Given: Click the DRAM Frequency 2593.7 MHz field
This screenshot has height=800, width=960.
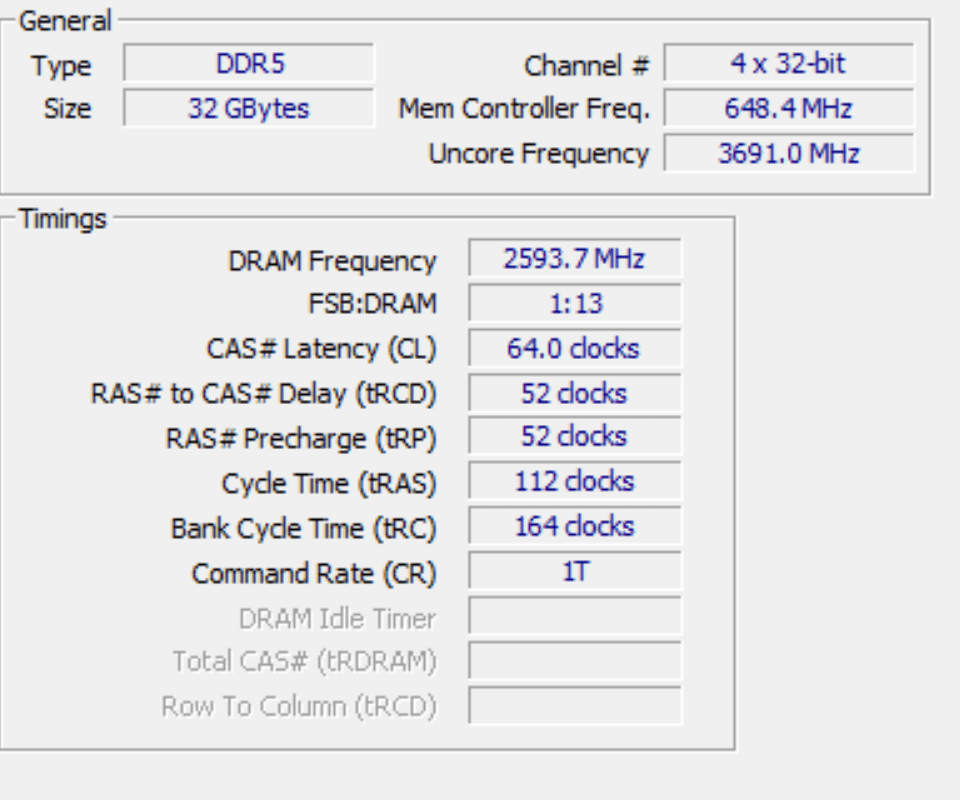Looking at the screenshot, I should click(x=575, y=258).
